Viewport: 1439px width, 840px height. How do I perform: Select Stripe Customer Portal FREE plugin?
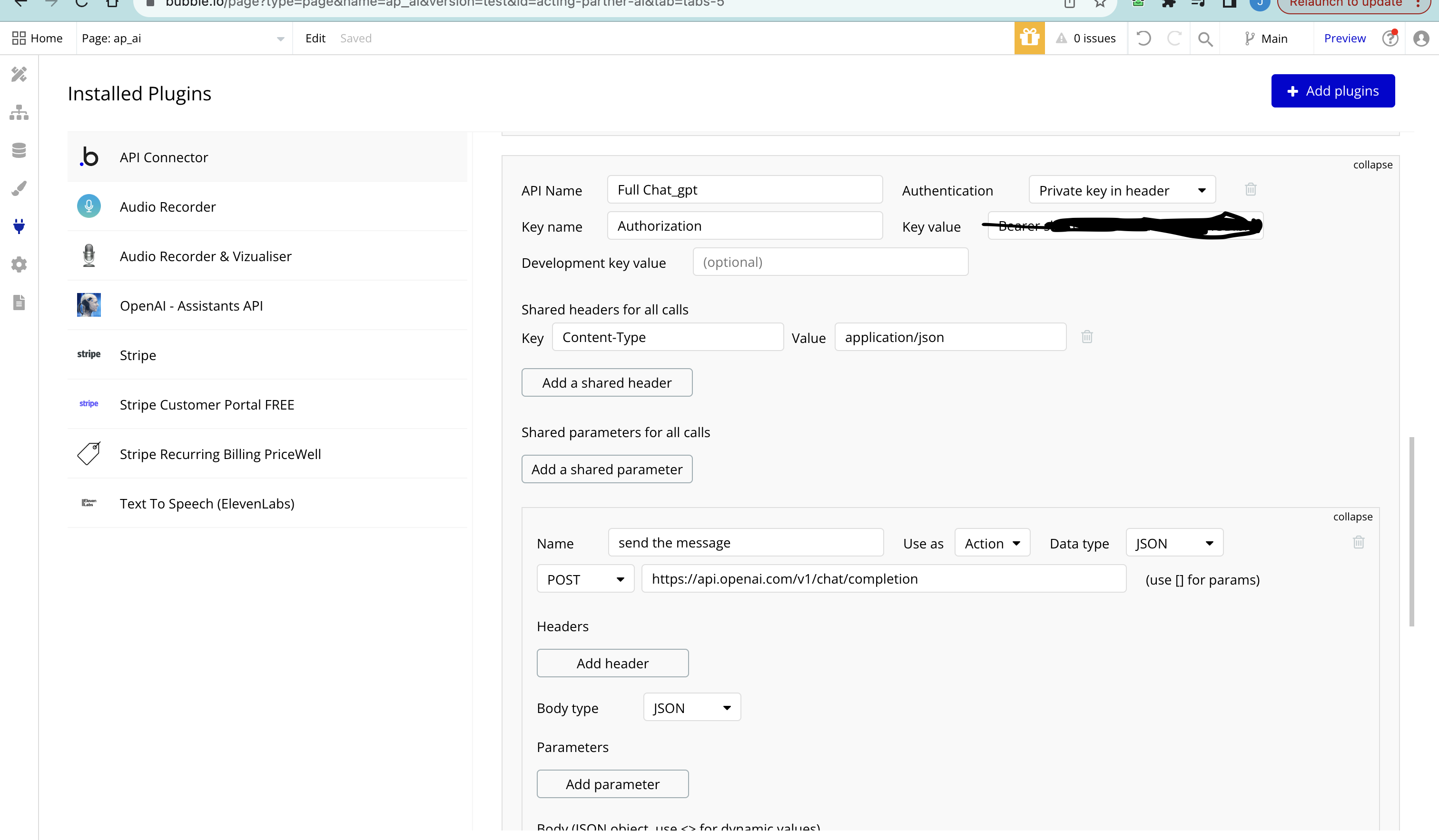click(x=267, y=405)
